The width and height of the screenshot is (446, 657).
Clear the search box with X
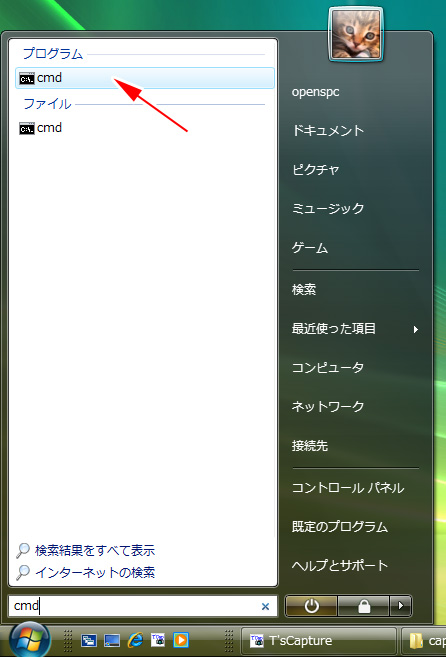click(x=265, y=606)
